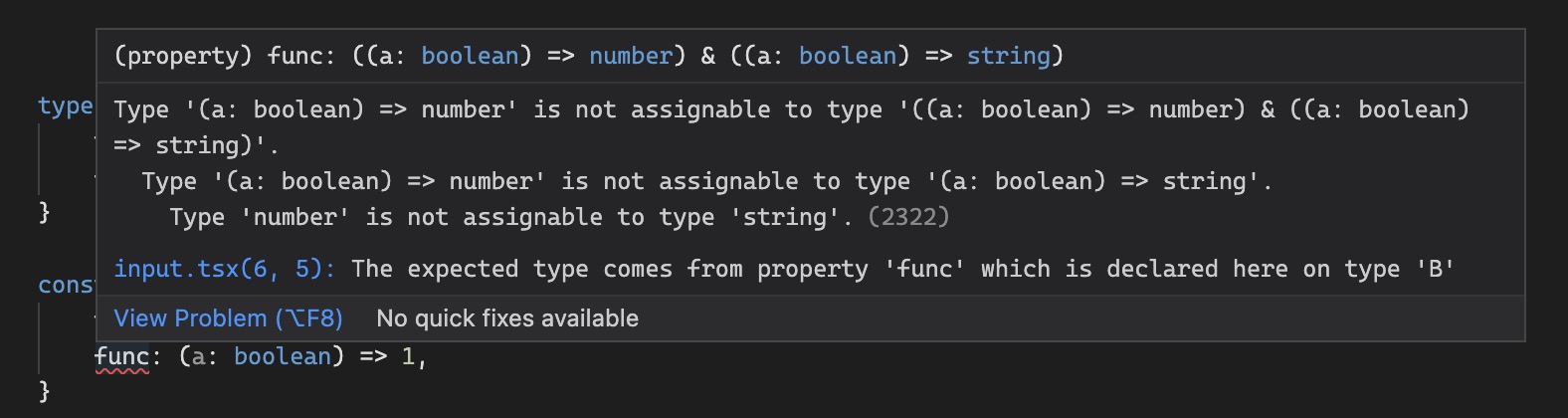Click the numeric literal 1 after the arrow
This screenshot has width=1568, height=418.
pos(408,356)
